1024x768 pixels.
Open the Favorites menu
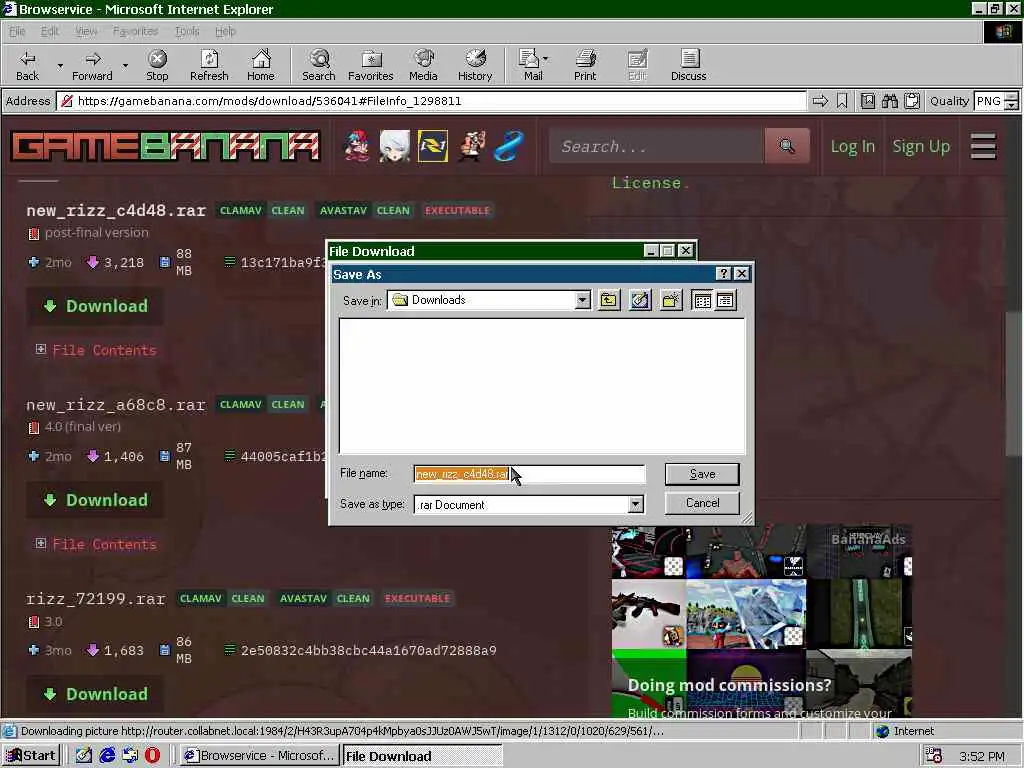(x=135, y=31)
